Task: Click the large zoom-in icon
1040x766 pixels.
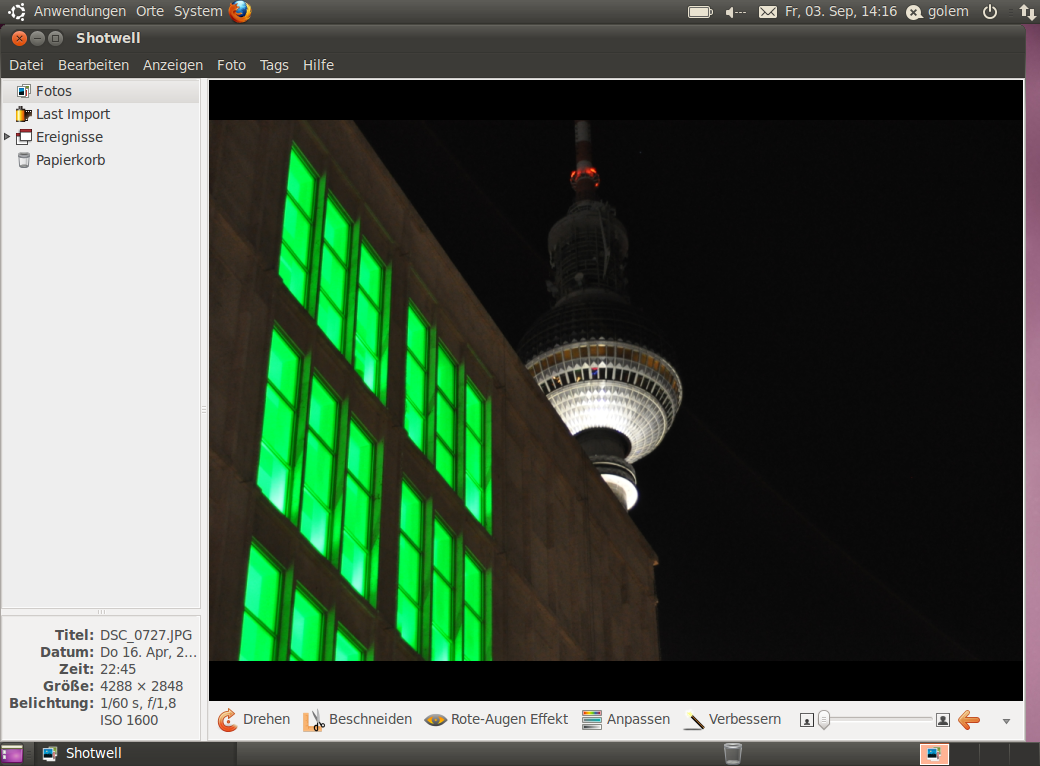Action: tap(942, 720)
